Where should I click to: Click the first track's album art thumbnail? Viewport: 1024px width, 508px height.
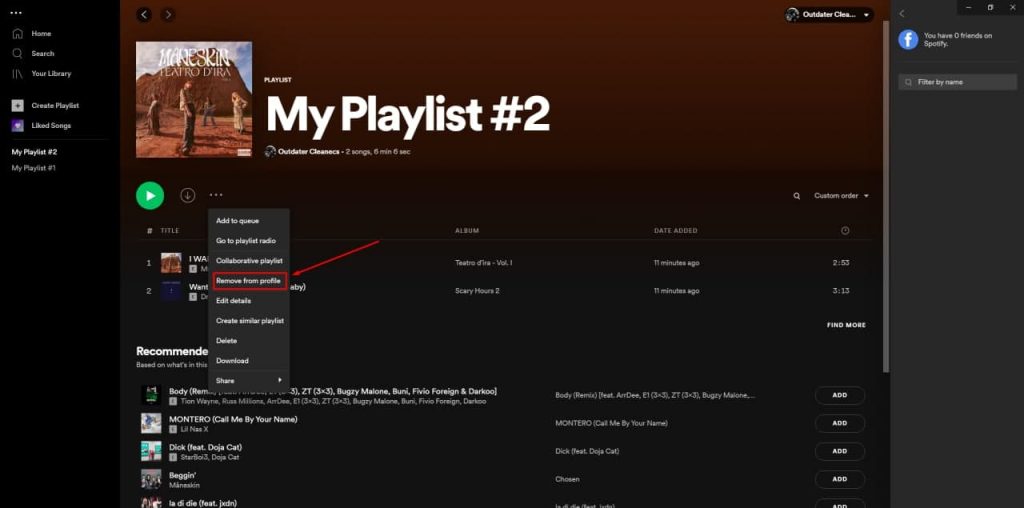(171, 263)
